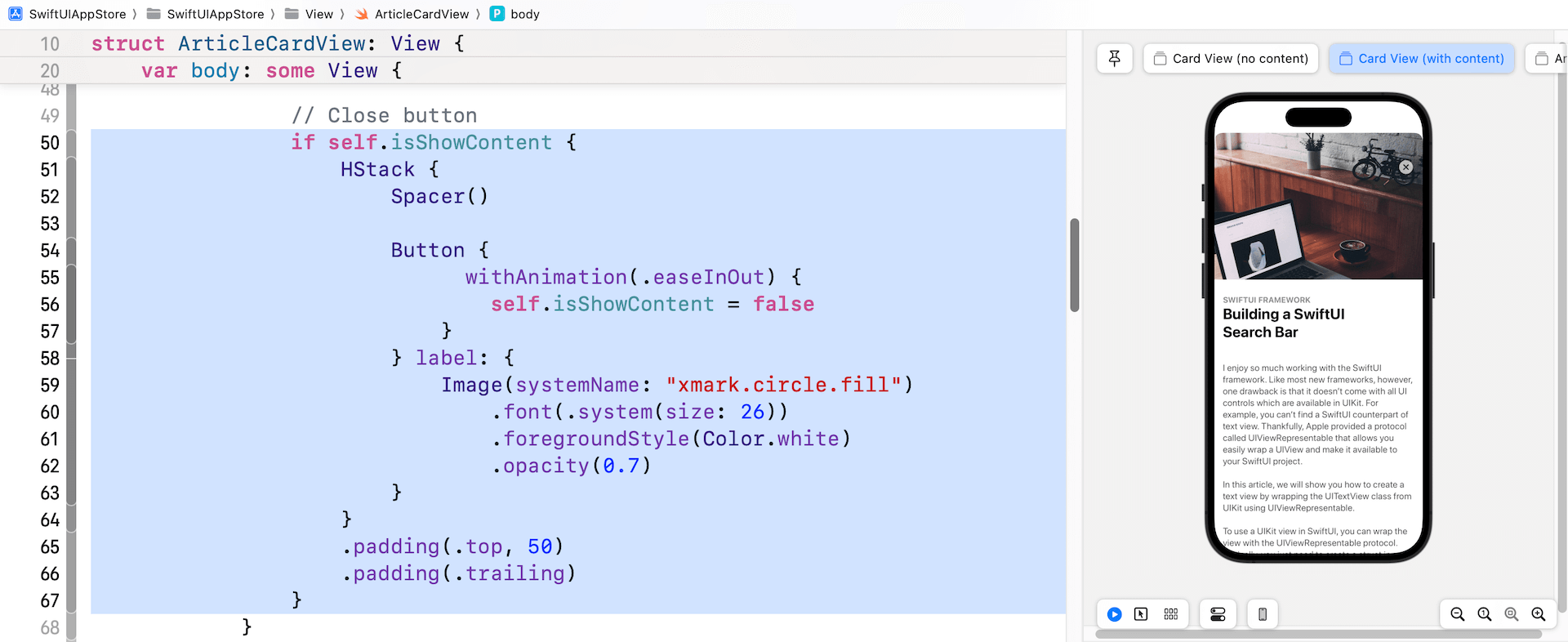Click the article image in the phone preview
Viewport: 1568px width, 642px height.
1318,206
